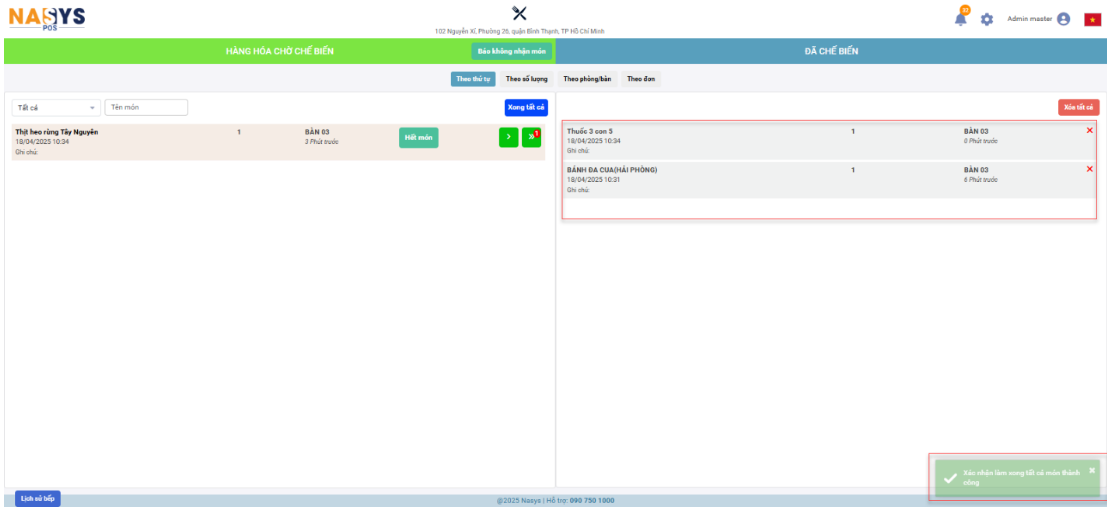Select the Theo phòng/bàn view
1107x507 pixels.
pos(587,79)
